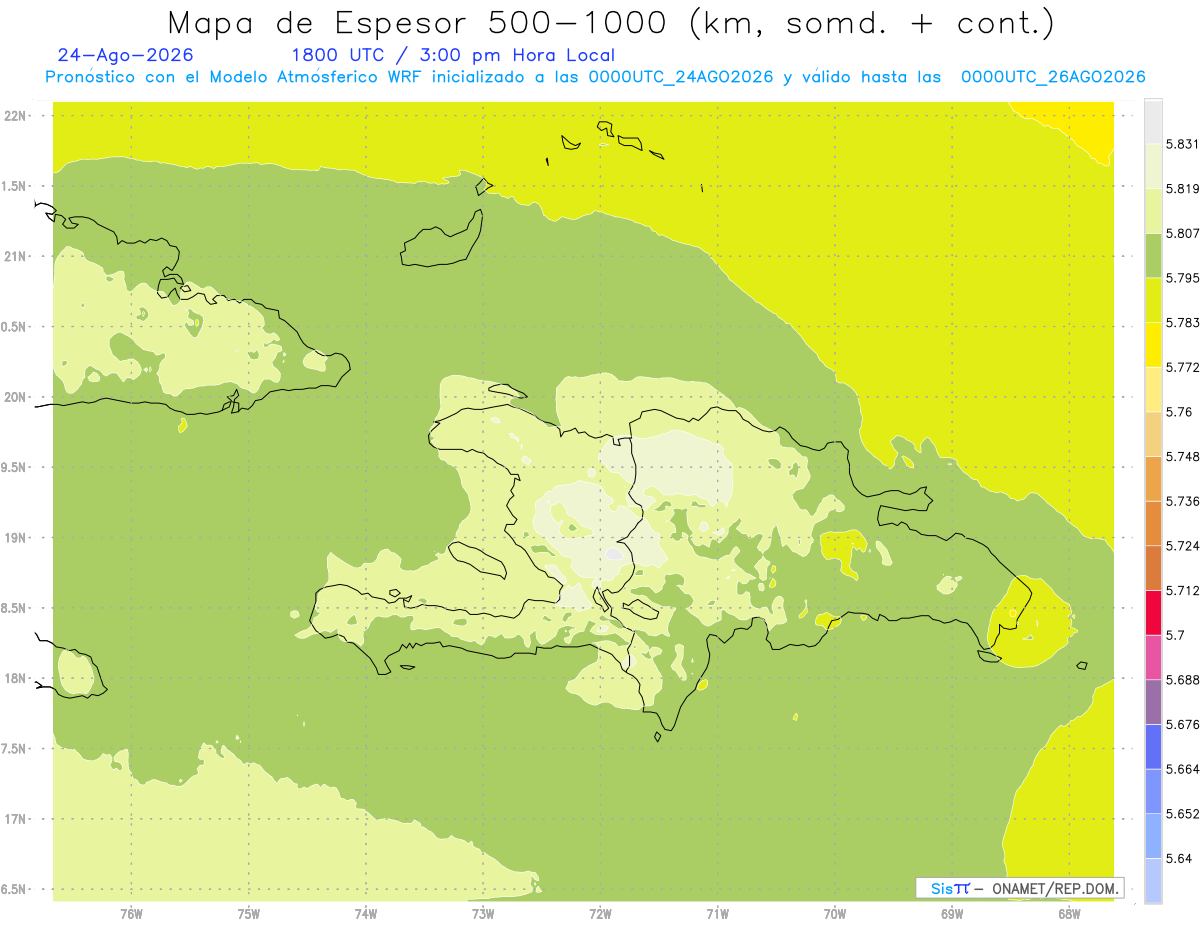Click the 22N latitude label

15,116
